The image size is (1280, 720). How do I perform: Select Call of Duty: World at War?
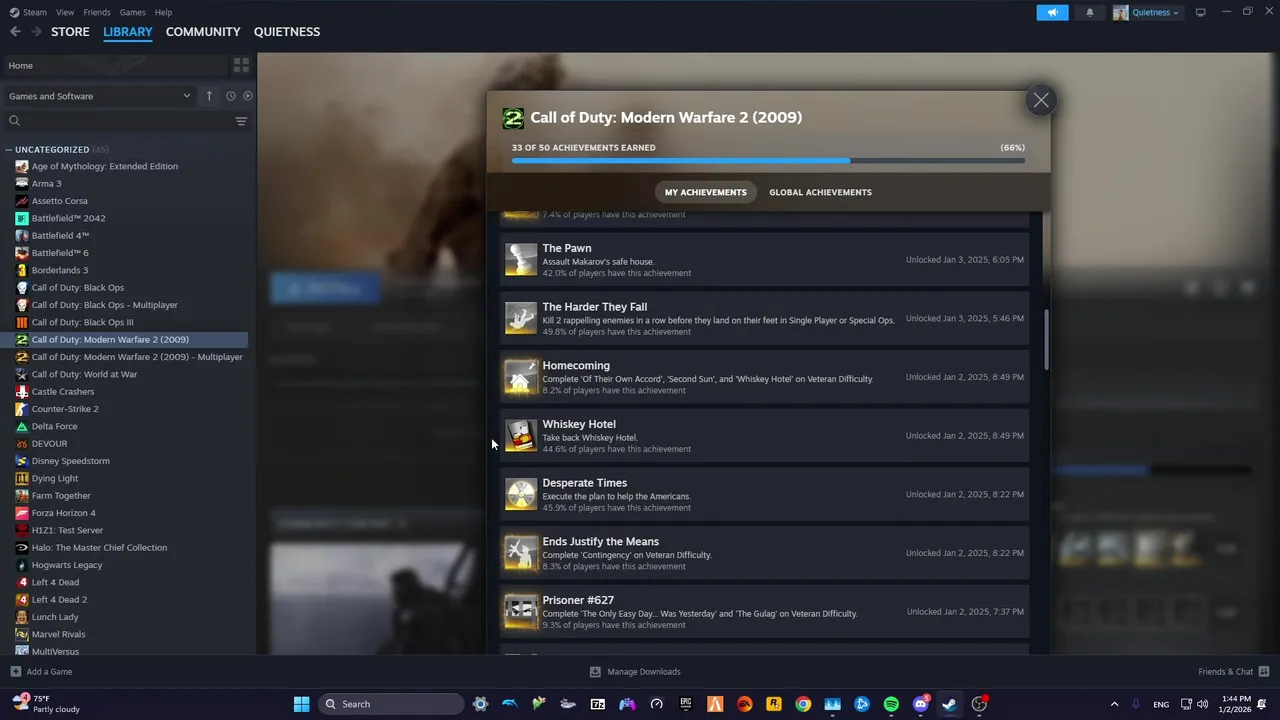pyautogui.click(x=84, y=374)
